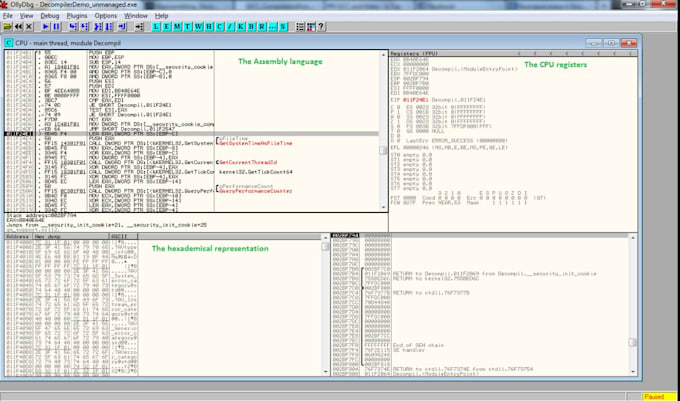Show Source window with the S icon
Image resolution: width=680 pixels, height=401 pixels.
click(283, 27)
